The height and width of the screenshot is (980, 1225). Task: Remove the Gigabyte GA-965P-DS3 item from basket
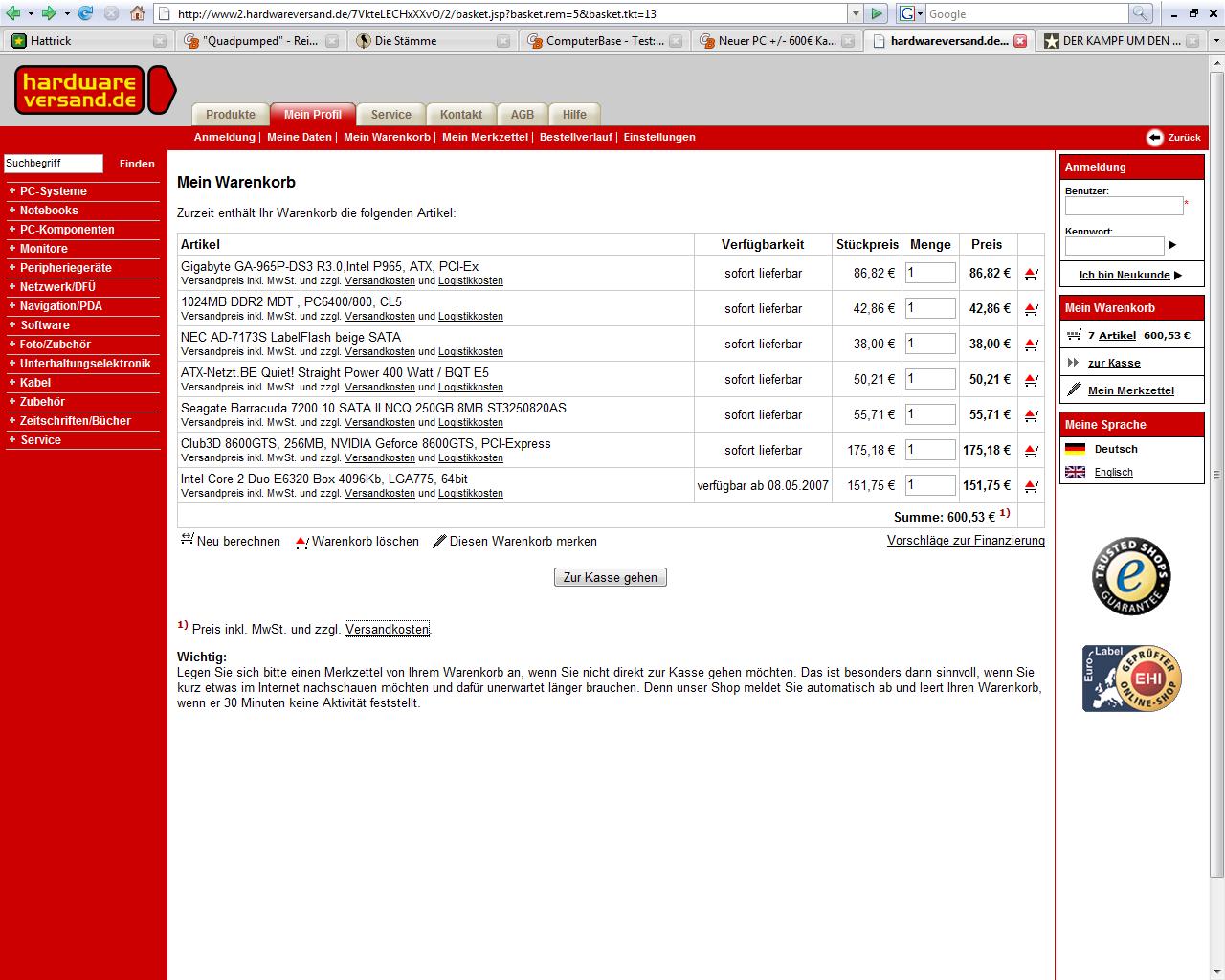click(x=1031, y=274)
